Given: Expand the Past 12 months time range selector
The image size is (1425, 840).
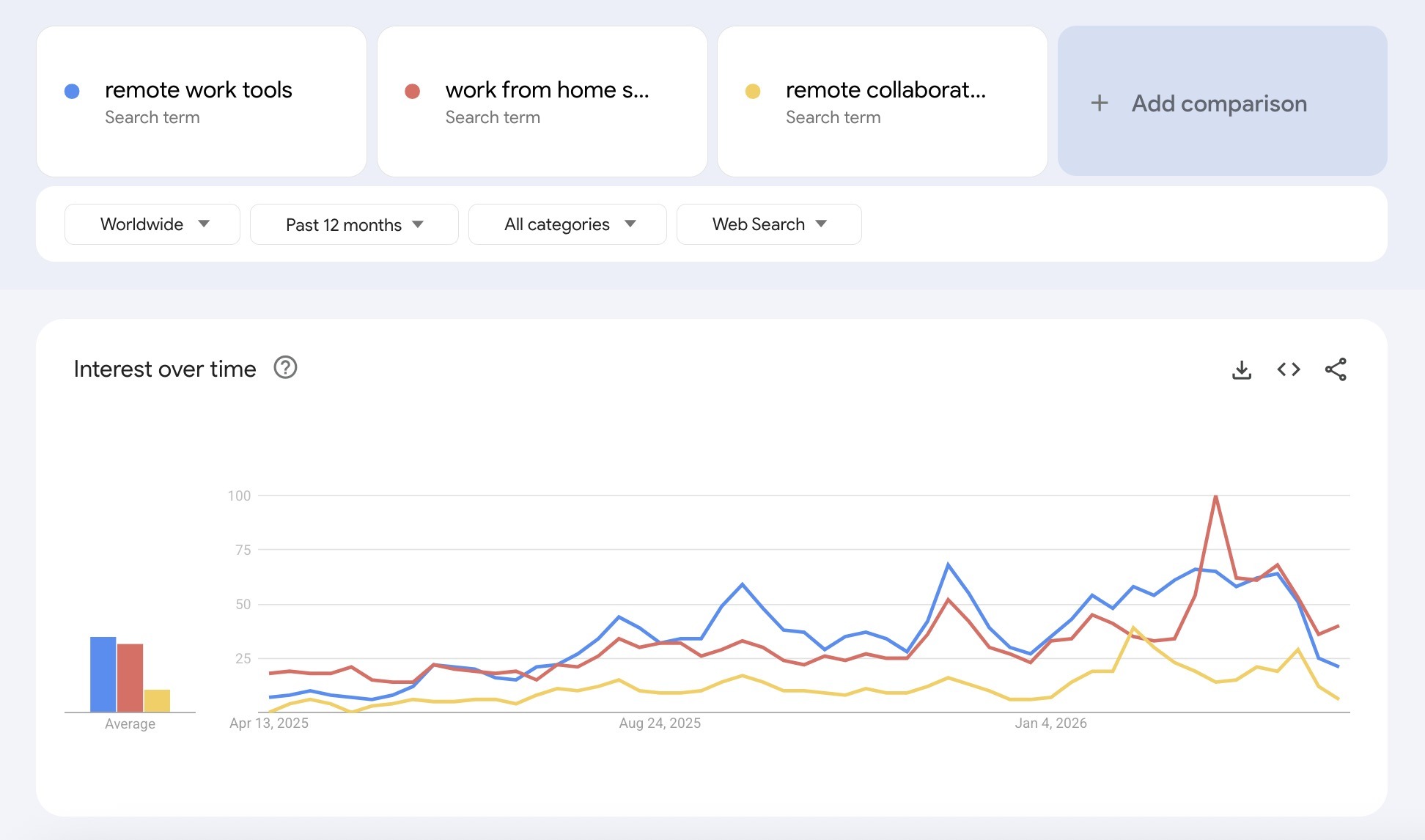Looking at the screenshot, I should click(x=353, y=224).
